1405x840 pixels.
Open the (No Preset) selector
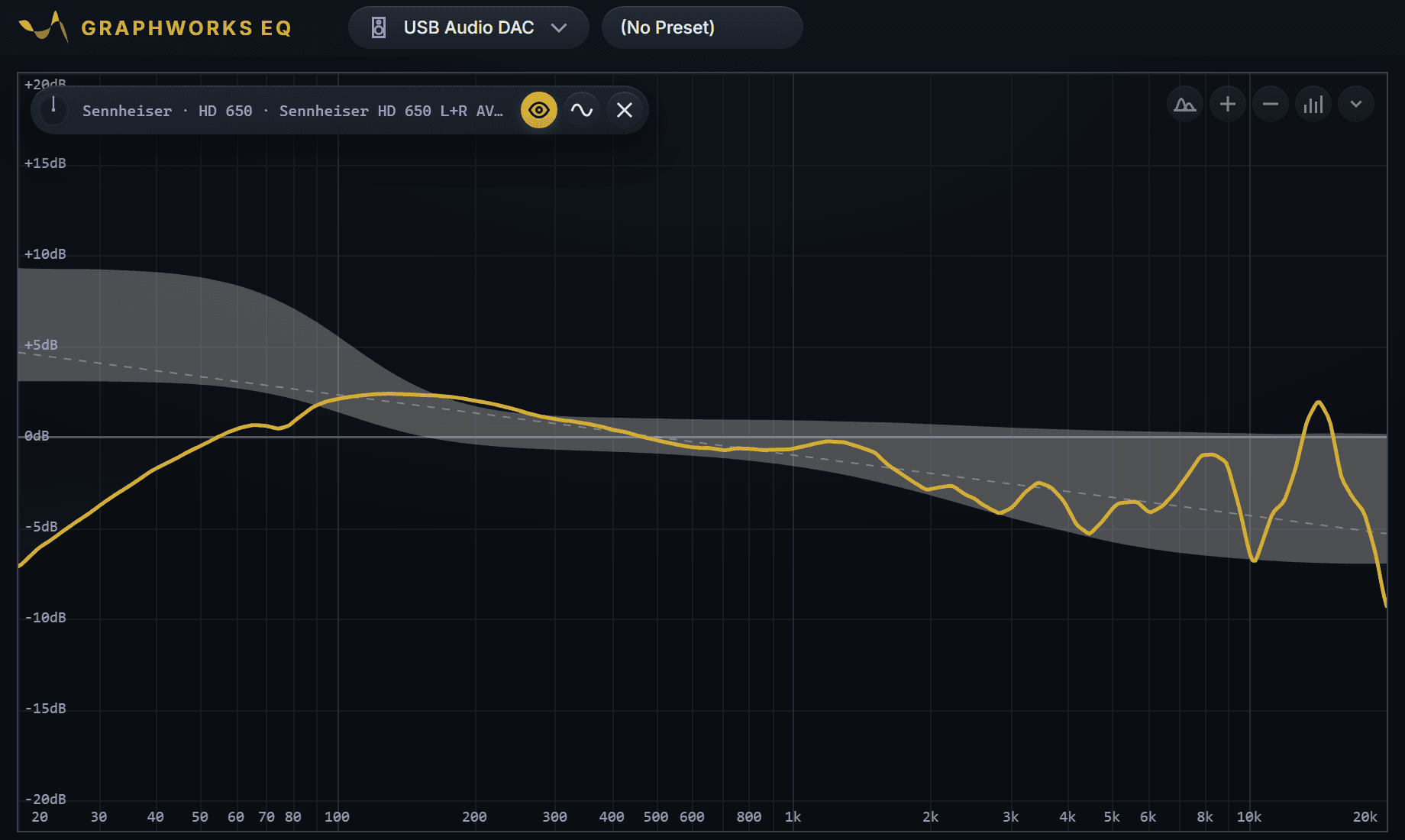tap(702, 27)
